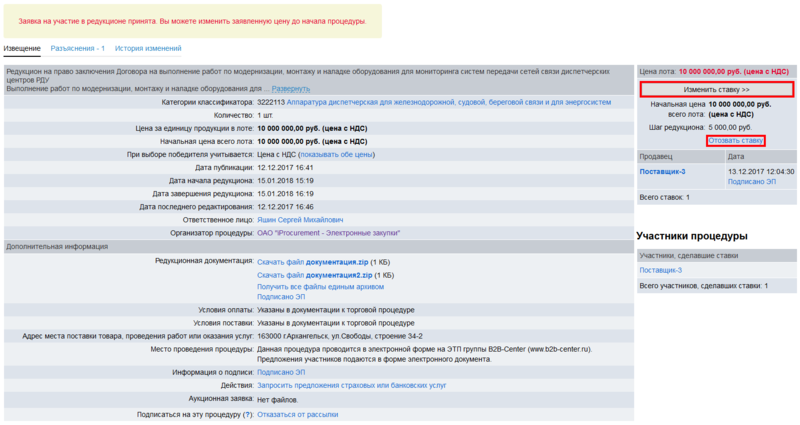The image size is (800, 425).
Task: Click Подписано ЭП in Информация о подписи row
Action: 281,372
